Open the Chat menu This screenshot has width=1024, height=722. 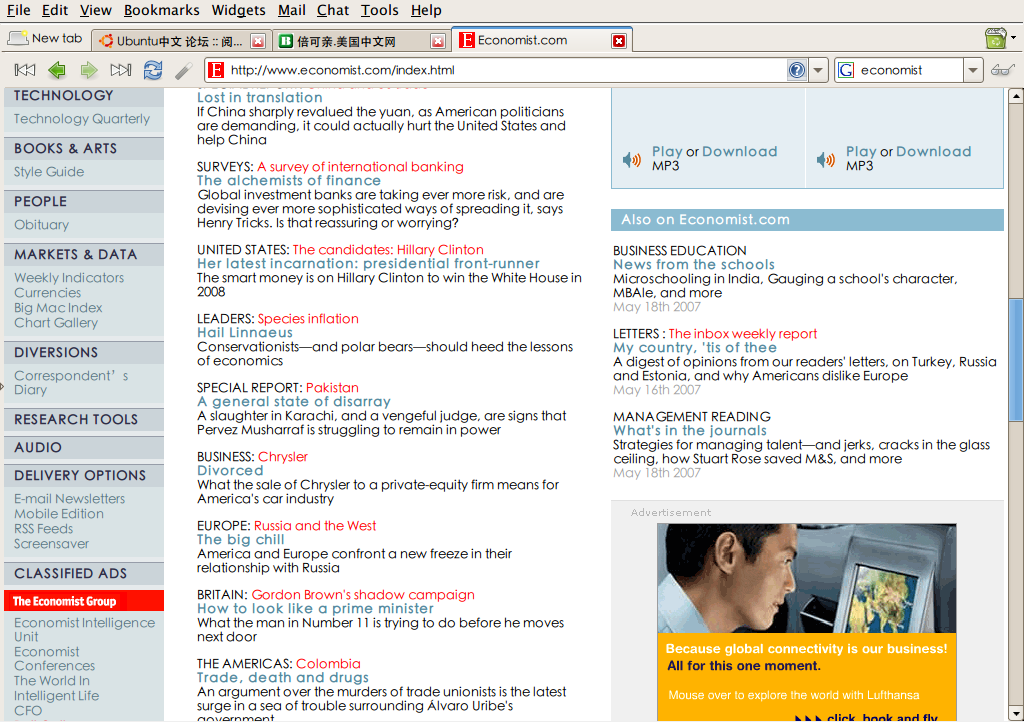click(332, 10)
